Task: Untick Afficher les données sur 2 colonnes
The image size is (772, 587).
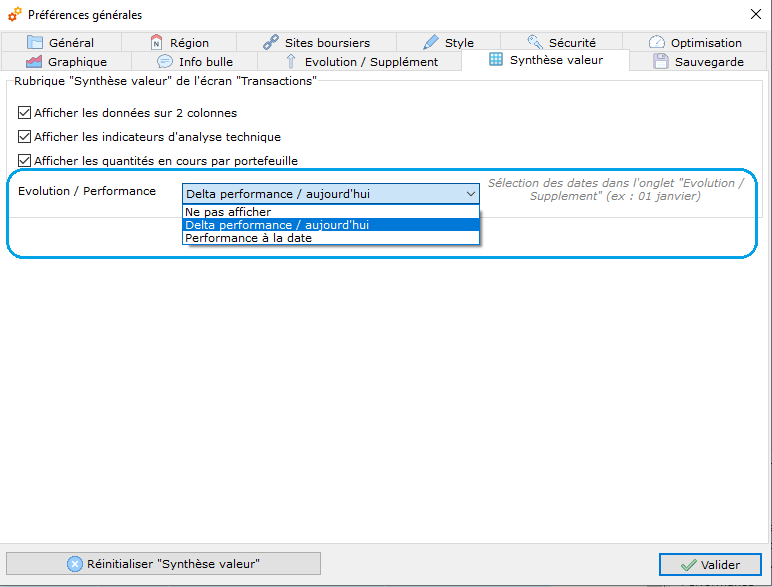Action: point(24,113)
